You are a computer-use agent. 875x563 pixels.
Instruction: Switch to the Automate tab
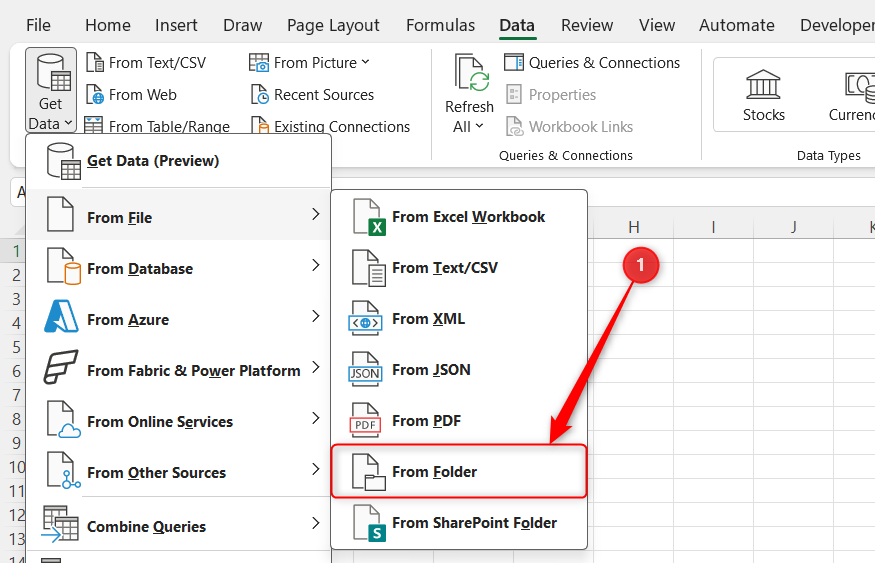[737, 25]
